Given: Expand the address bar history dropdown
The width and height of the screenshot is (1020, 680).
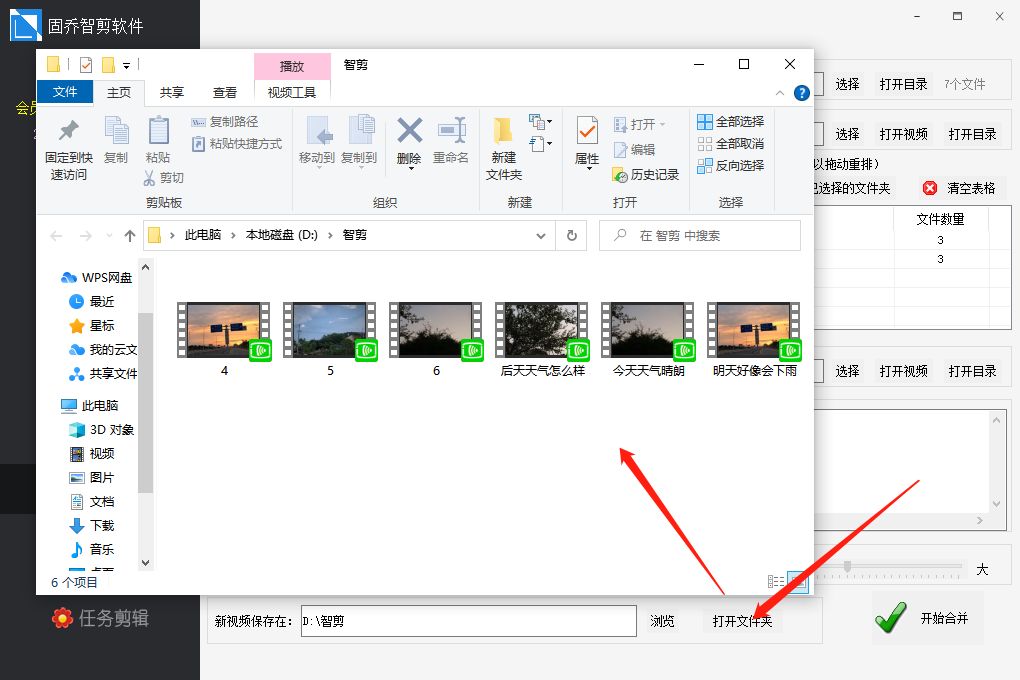Looking at the screenshot, I should 541,236.
